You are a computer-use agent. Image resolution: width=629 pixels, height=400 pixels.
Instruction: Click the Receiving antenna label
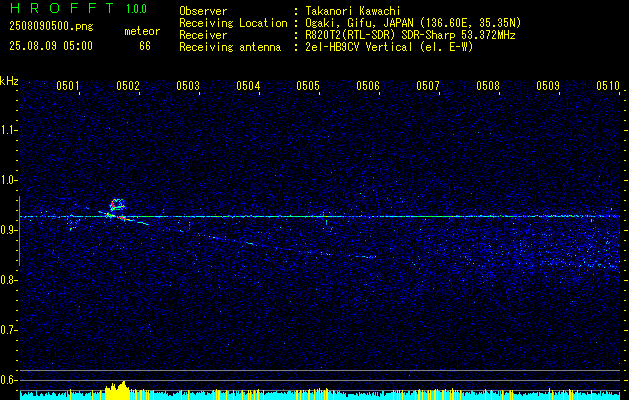pyautogui.click(x=230, y=47)
